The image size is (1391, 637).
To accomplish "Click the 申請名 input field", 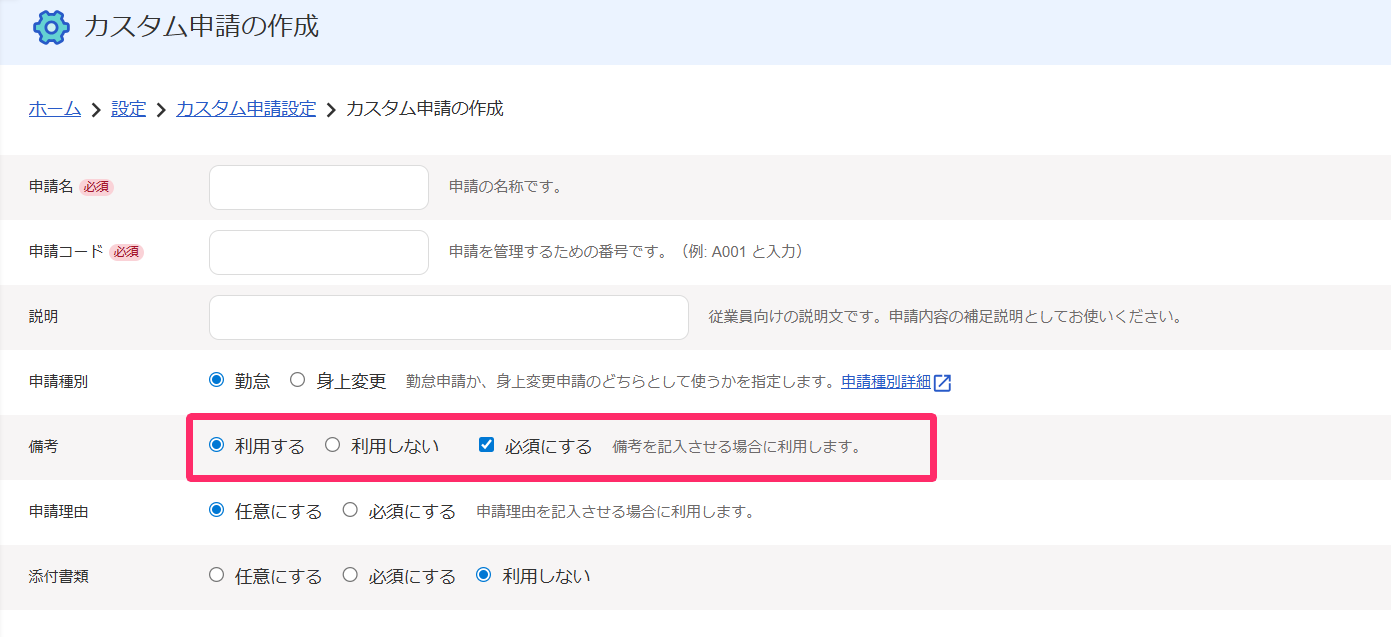I will pos(319,187).
